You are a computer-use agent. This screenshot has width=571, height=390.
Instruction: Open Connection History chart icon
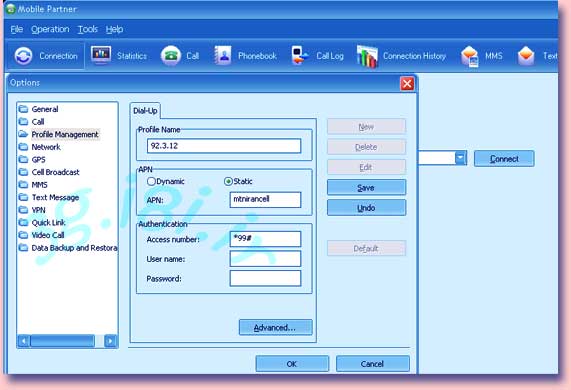pos(367,56)
